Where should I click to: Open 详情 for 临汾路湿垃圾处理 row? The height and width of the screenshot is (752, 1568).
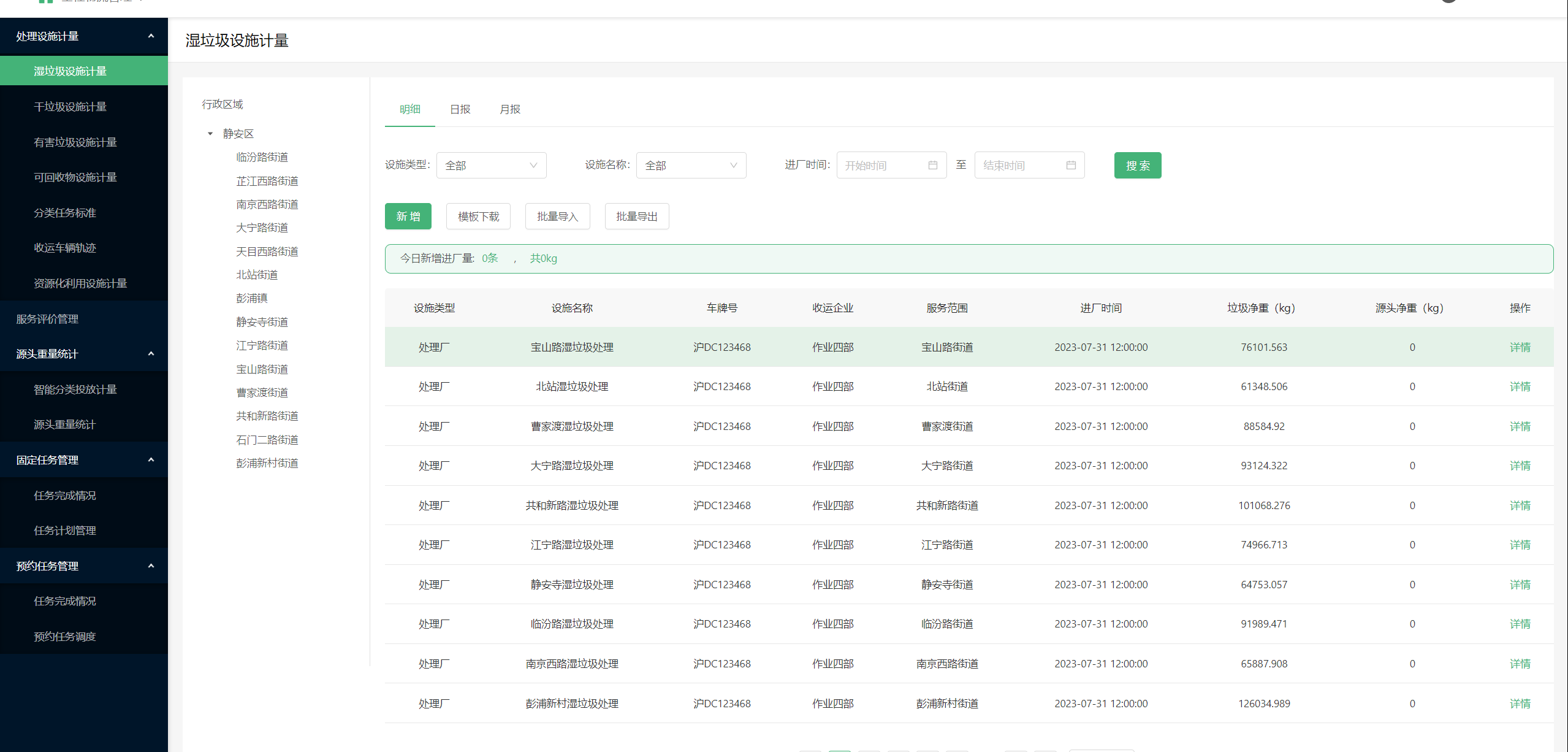pos(1520,624)
